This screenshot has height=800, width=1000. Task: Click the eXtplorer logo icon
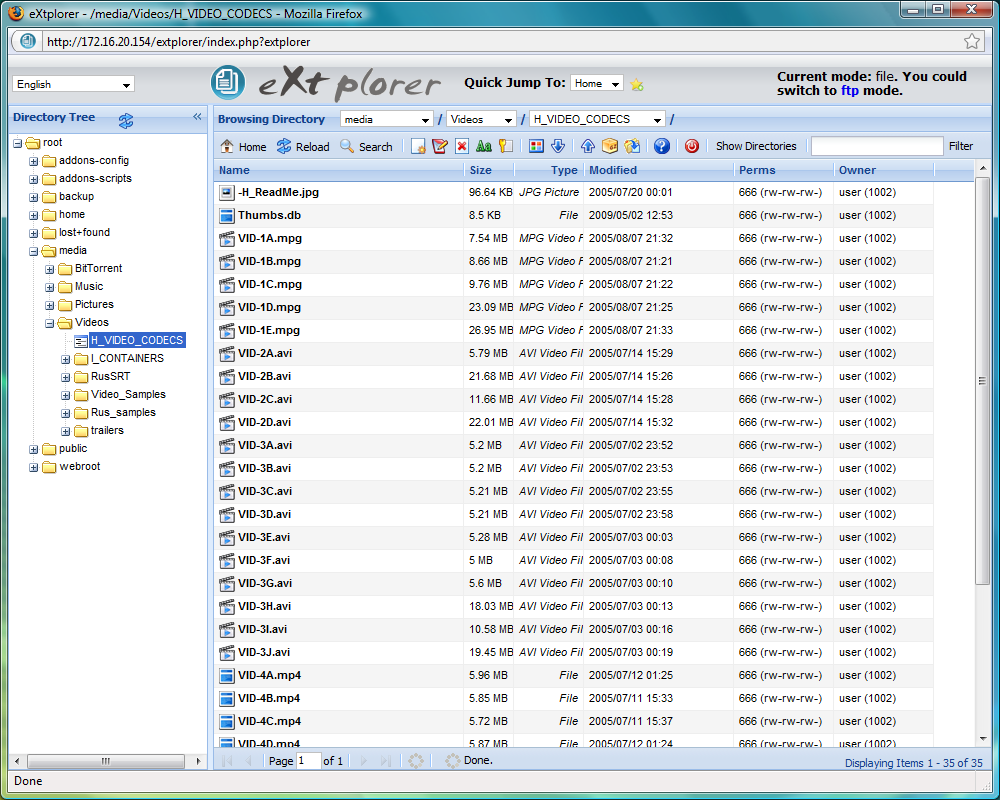(x=228, y=82)
